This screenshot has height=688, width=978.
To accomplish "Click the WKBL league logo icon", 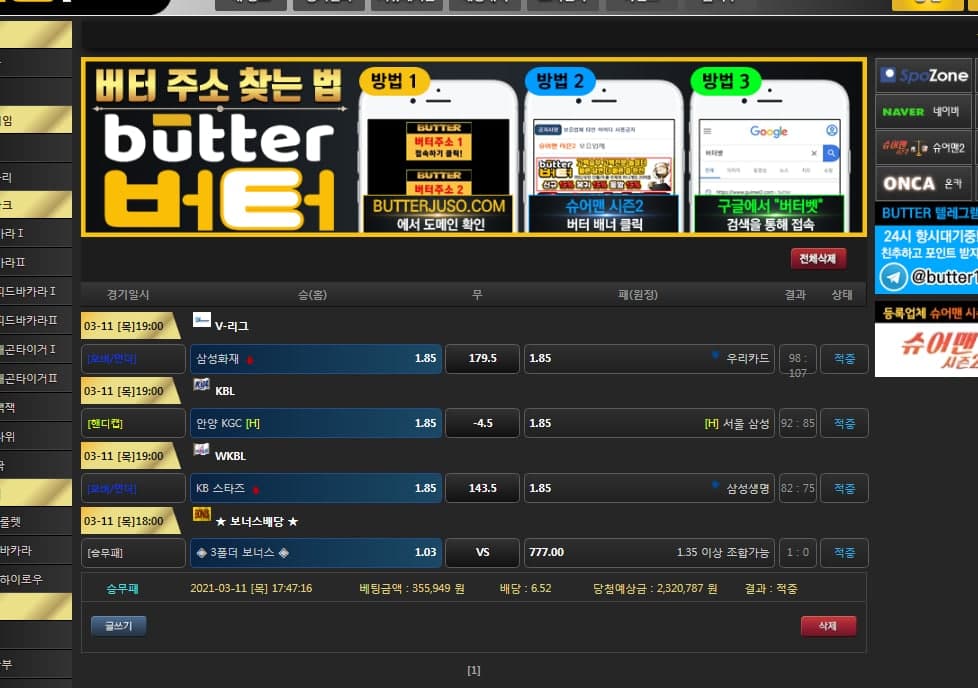I will [x=201, y=451].
